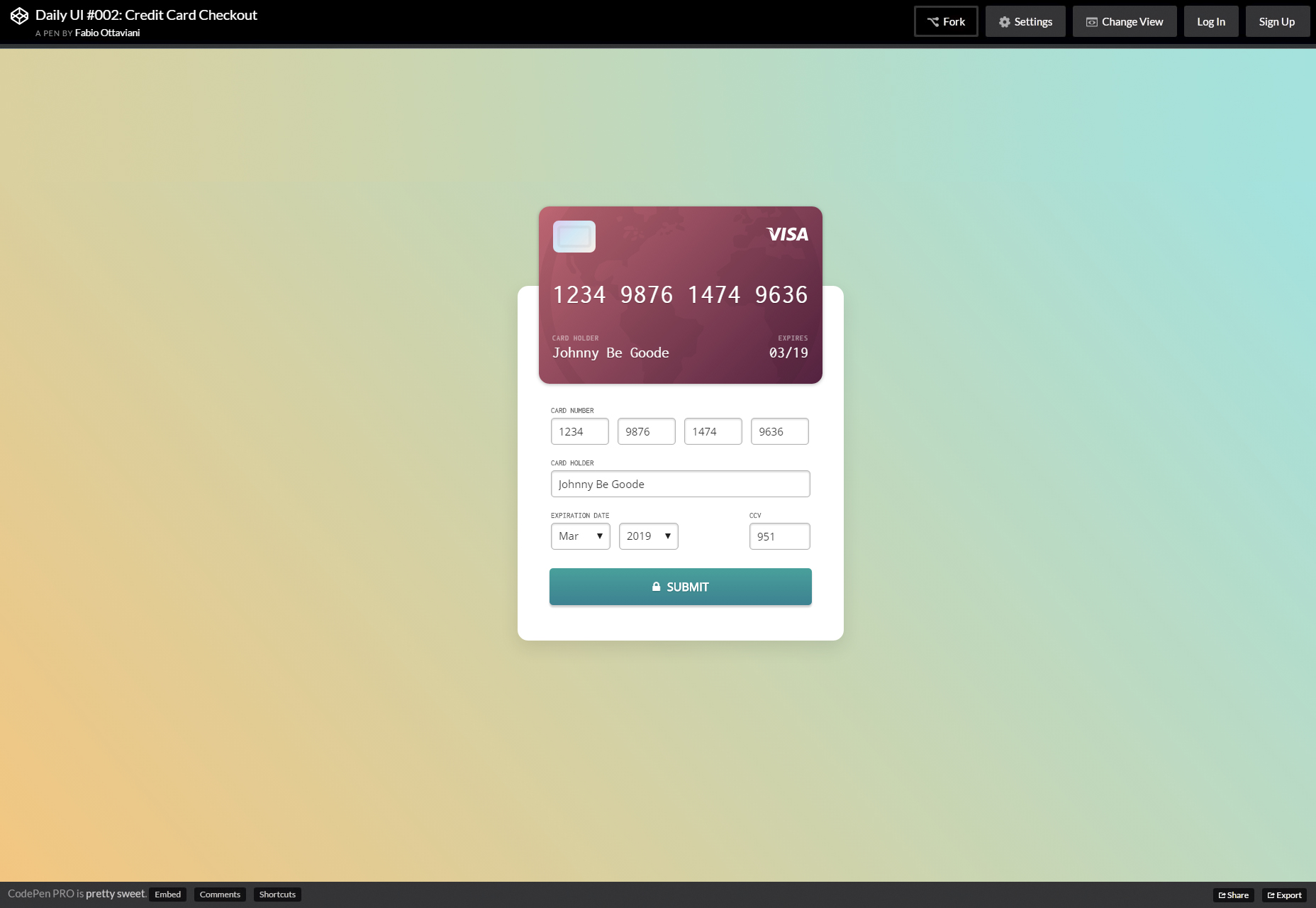Focus the third card number field 1474
This screenshot has height=908, width=1316.
click(x=713, y=431)
